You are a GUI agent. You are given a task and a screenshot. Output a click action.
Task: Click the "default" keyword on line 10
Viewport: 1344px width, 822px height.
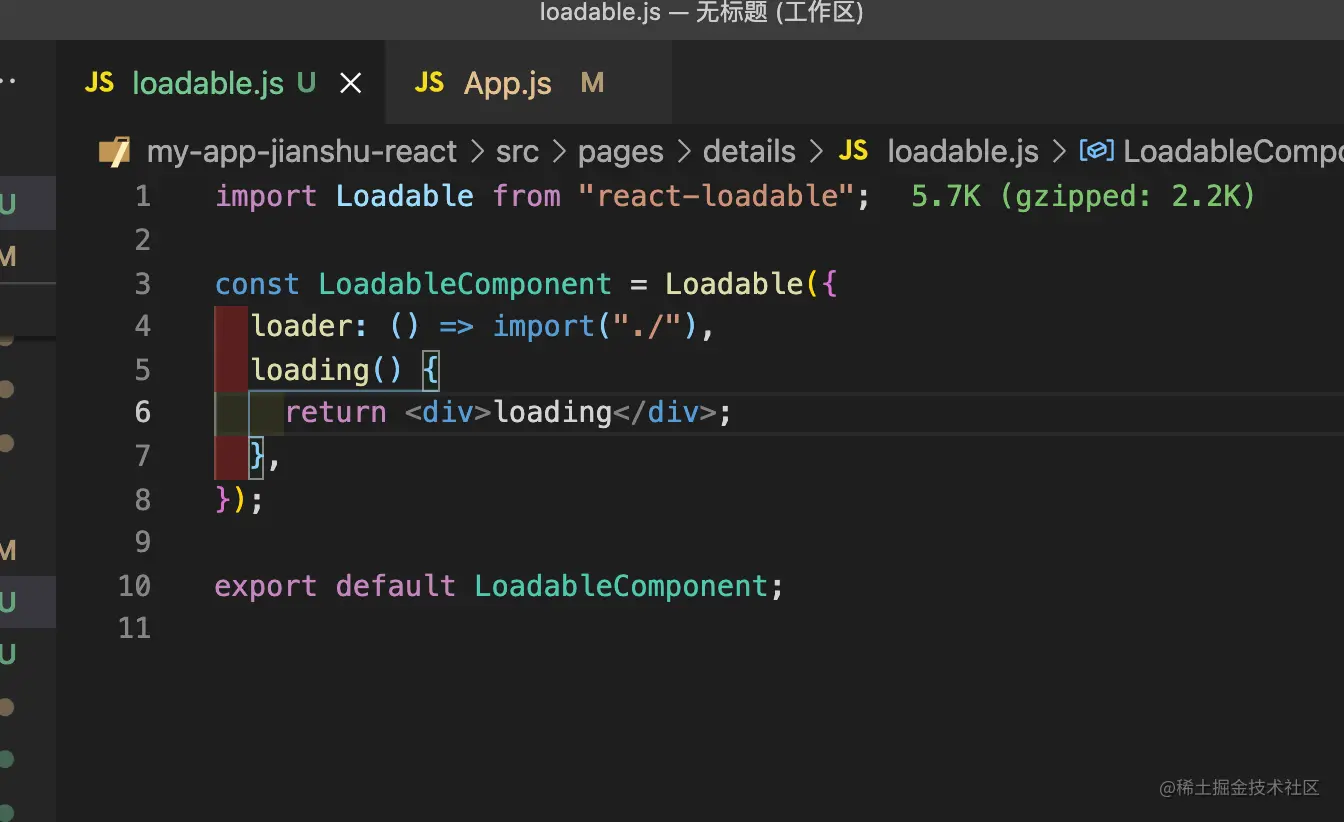point(396,586)
